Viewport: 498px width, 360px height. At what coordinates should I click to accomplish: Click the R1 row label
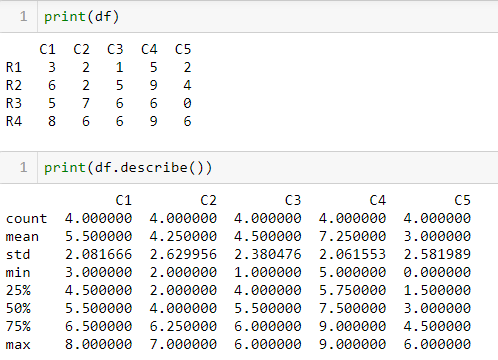(x=14, y=67)
